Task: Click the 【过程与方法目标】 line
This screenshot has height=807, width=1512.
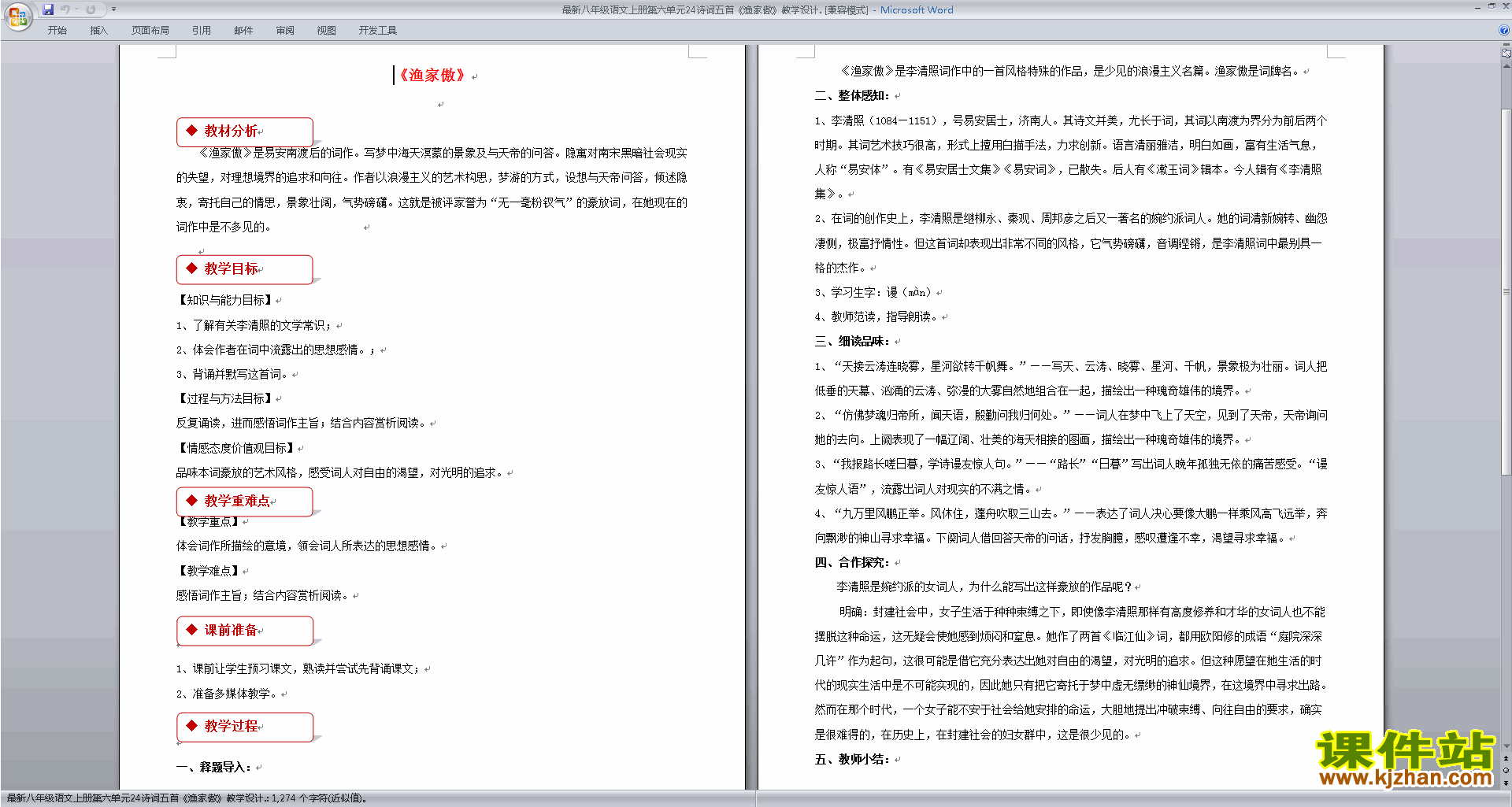Action: (x=225, y=398)
